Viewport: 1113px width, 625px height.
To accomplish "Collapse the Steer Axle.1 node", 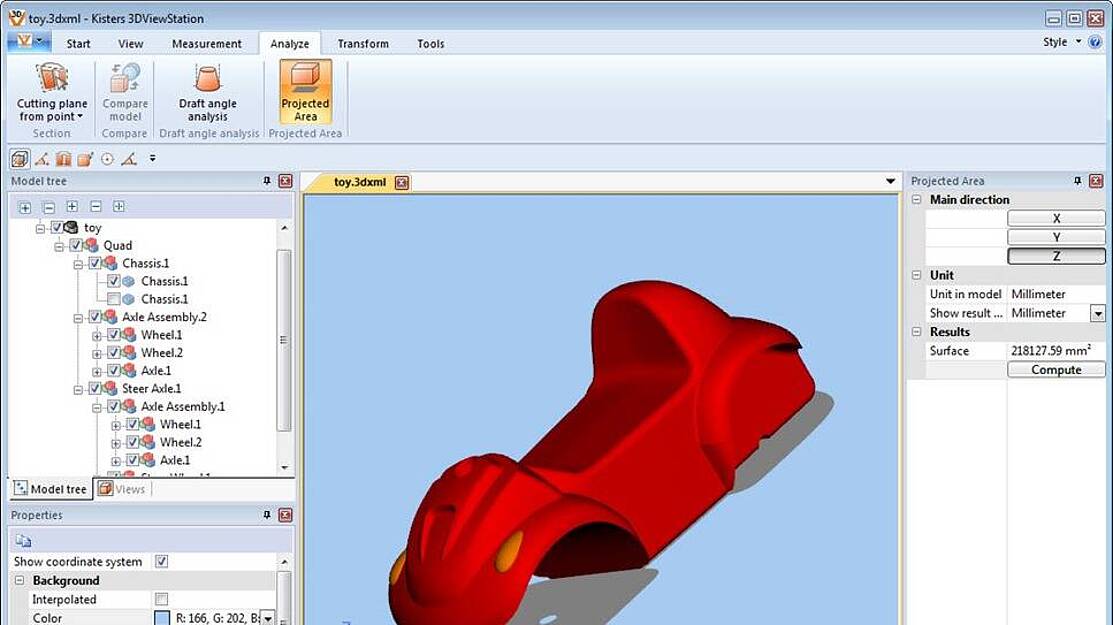I will (78, 389).
